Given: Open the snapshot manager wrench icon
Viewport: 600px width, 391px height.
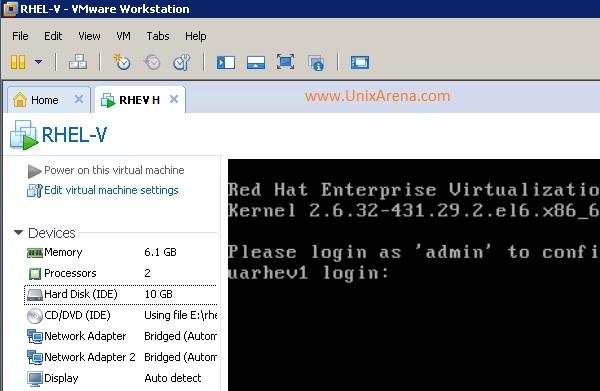Looking at the screenshot, I should tap(181, 62).
